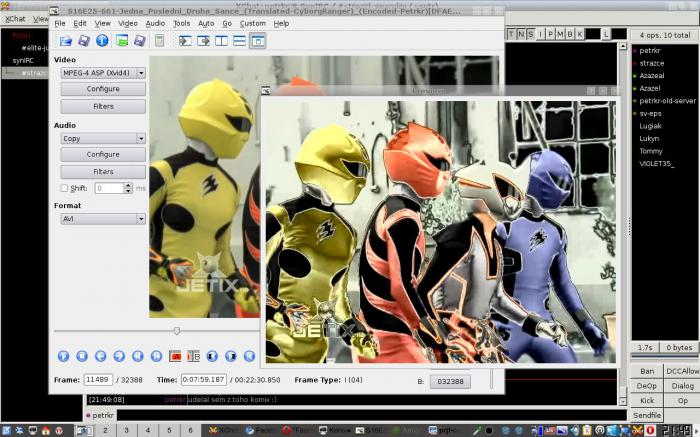Jump to previous black frame button
Viewport: 700px width, 437px height.
[x=212, y=356]
